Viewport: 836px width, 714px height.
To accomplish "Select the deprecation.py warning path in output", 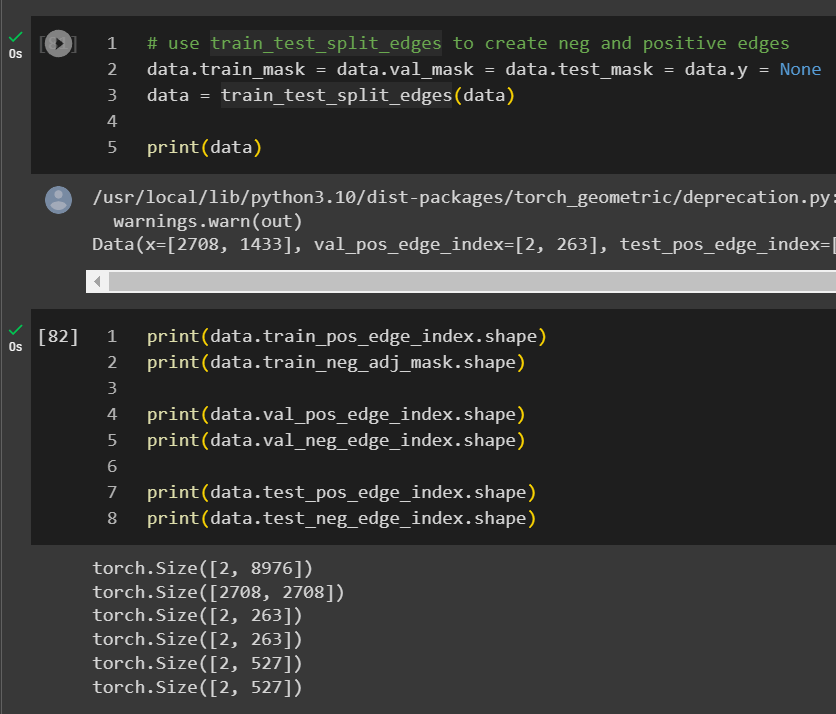I will [x=460, y=198].
